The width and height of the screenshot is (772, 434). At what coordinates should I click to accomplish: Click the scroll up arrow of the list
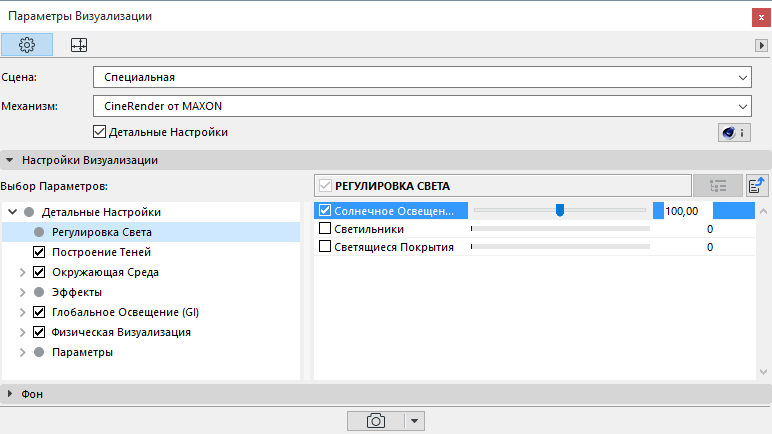click(763, 211)
